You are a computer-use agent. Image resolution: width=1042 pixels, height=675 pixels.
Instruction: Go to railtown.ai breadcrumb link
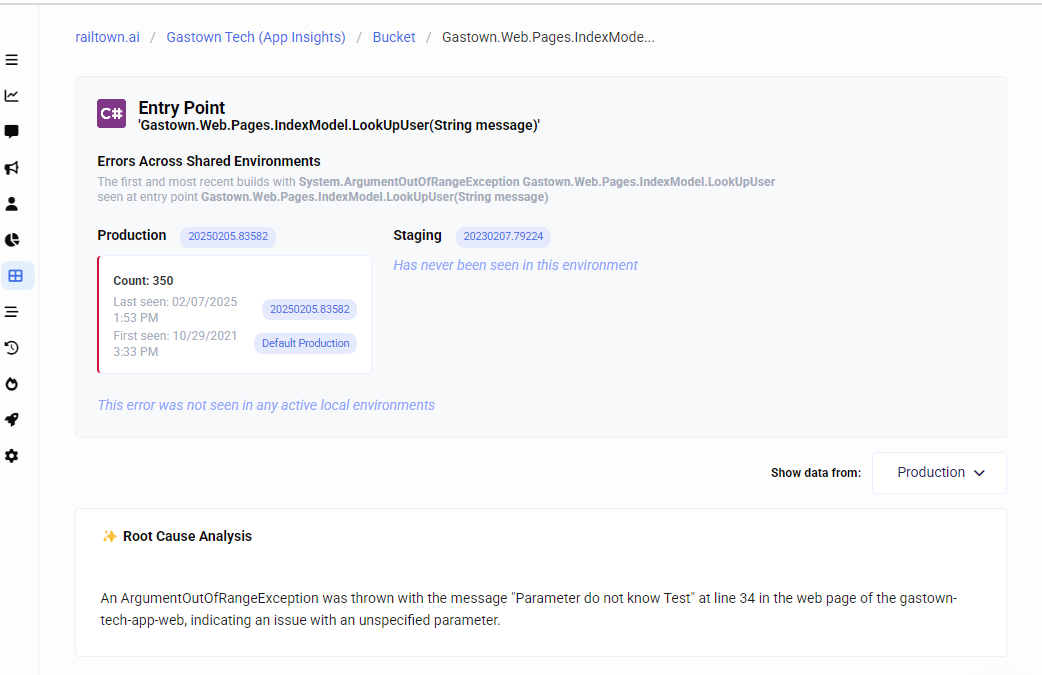coord(107,37)
